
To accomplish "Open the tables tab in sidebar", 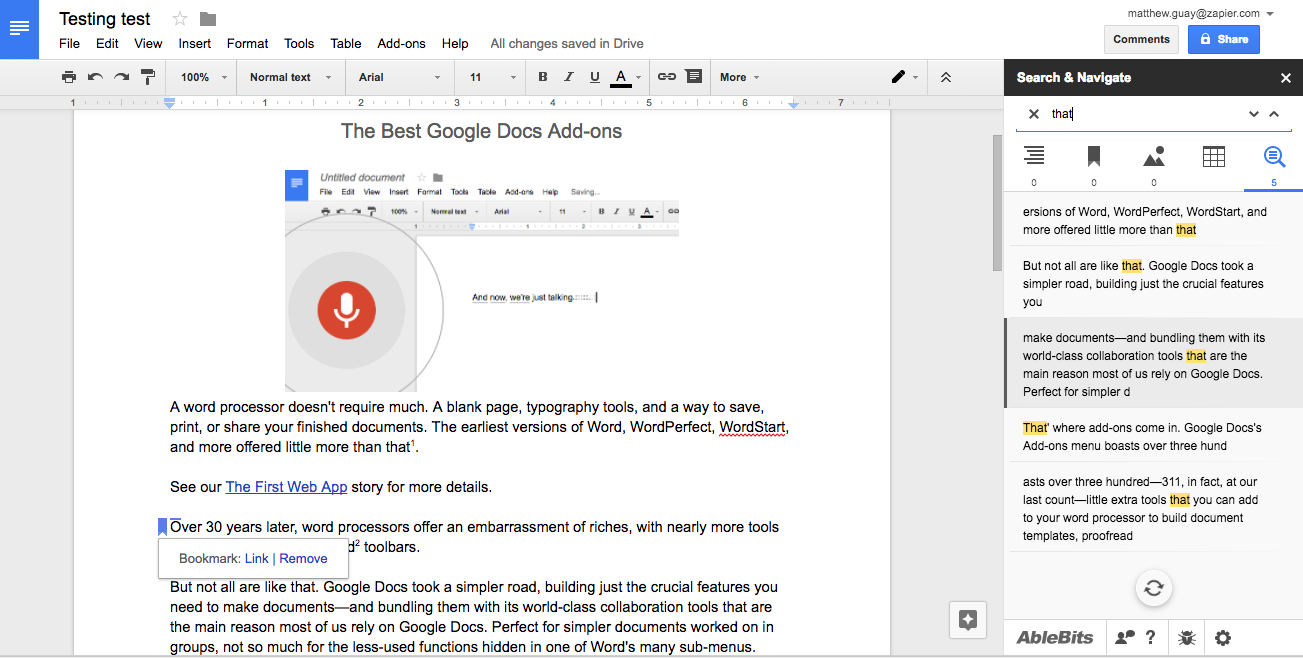I will tap(1213, 157).
